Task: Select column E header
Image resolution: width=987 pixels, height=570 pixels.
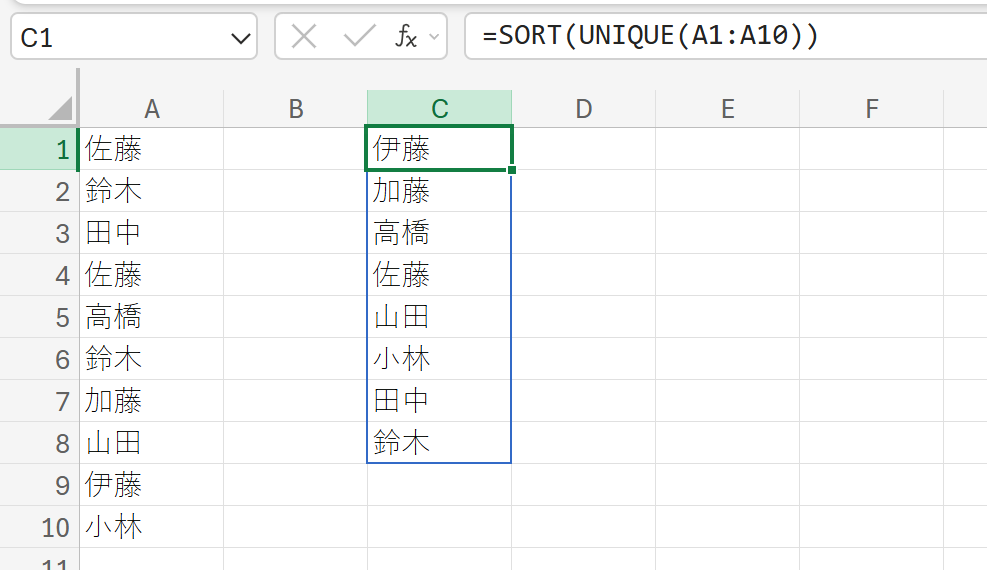Action: [728, 109]
